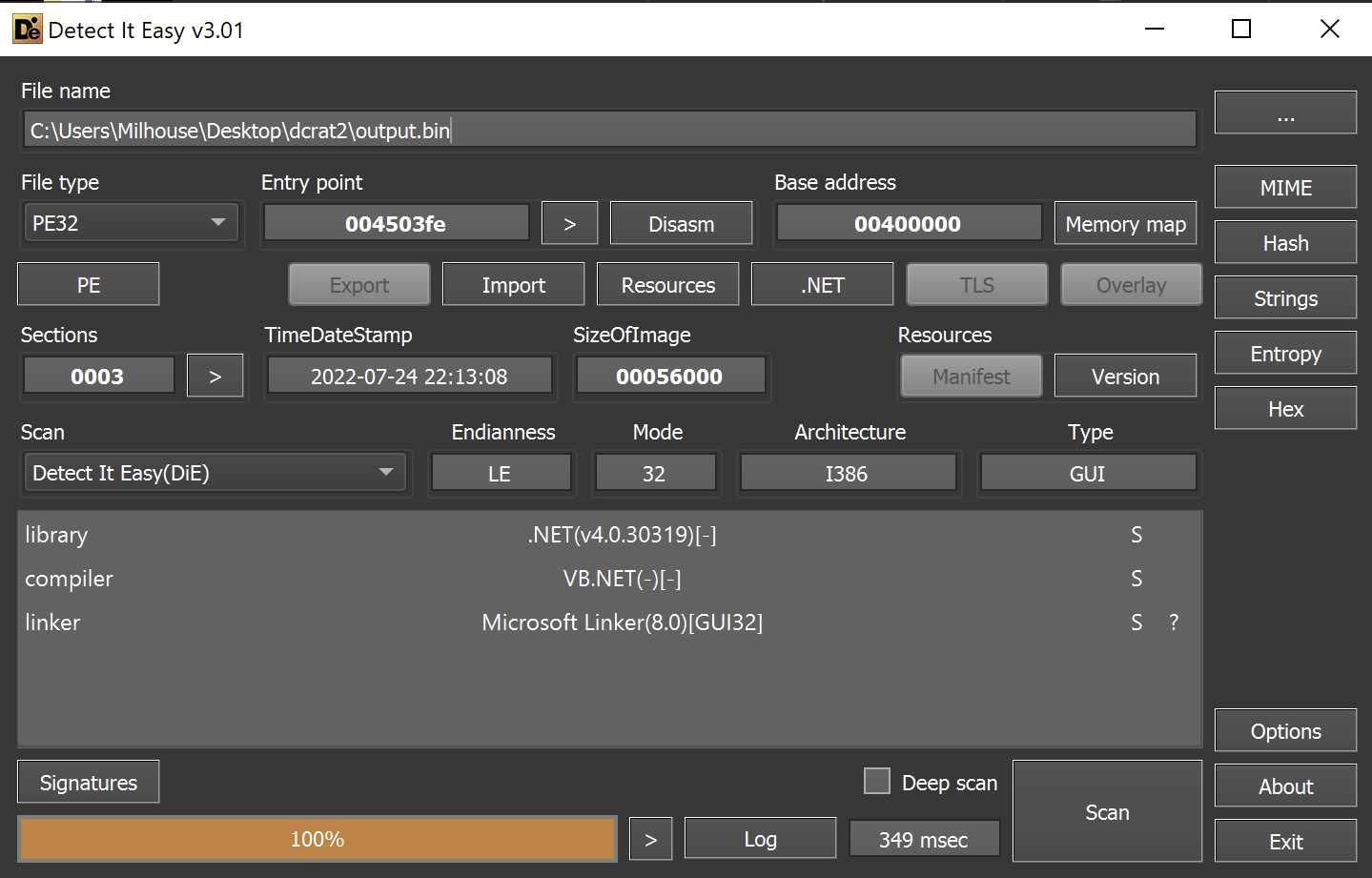Open the Disasm window at entry point
Screen dimensions: 1372x878
click(x=680, y=223)
